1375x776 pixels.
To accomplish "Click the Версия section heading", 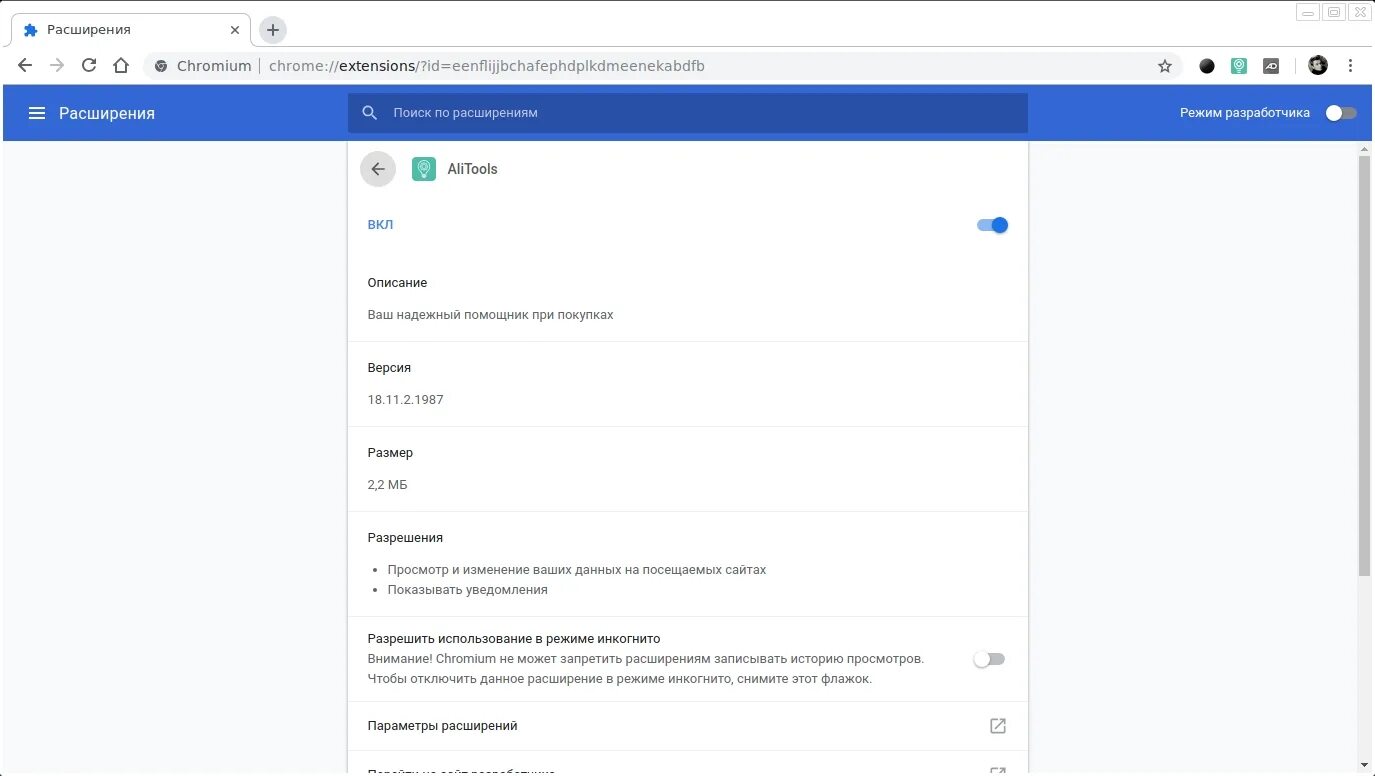I will point(389,368).
